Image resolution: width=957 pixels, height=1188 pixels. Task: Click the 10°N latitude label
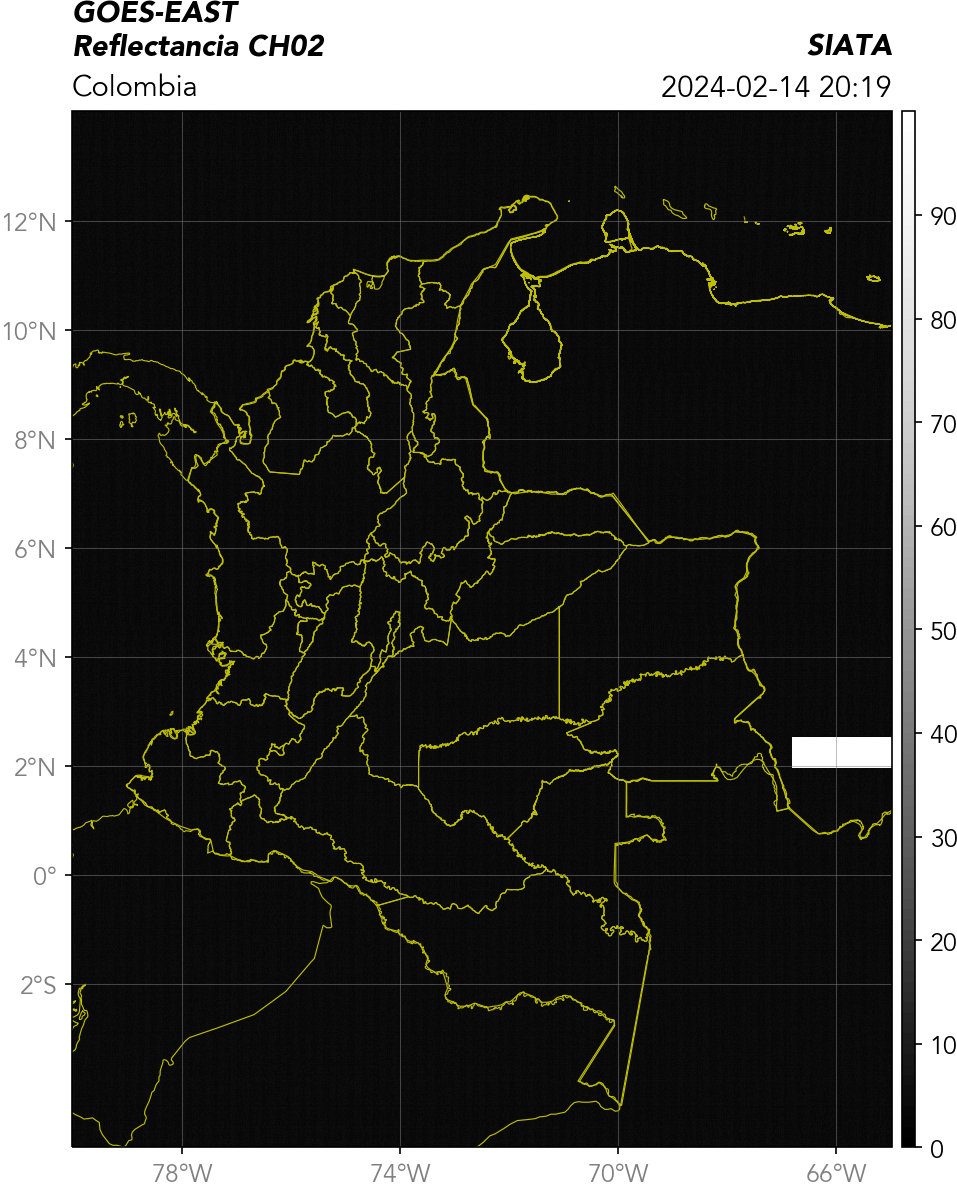[29, 331]
